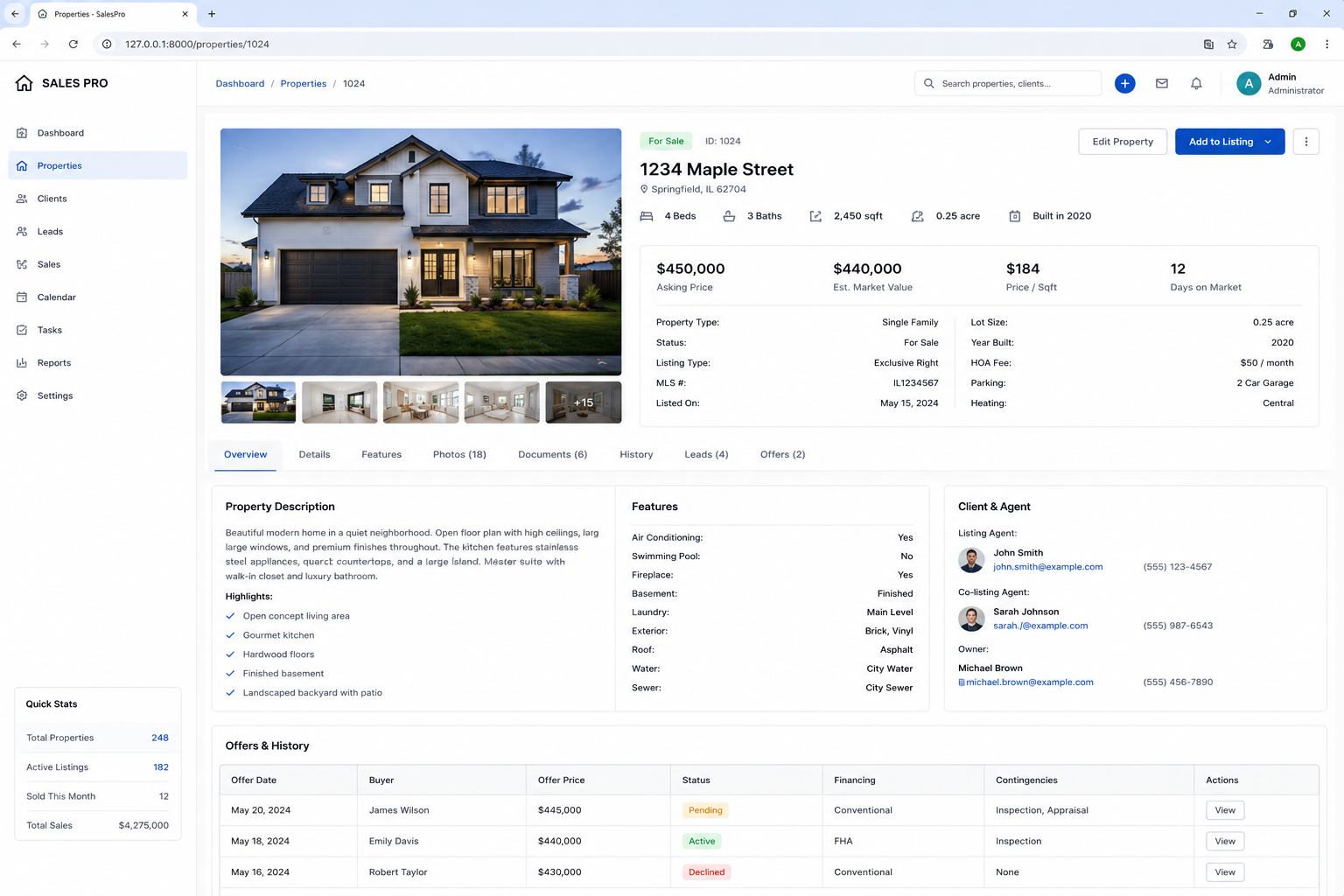Screen dimensions: 1344x896
Task: Open a new browser tab
Action: [212, 14]
